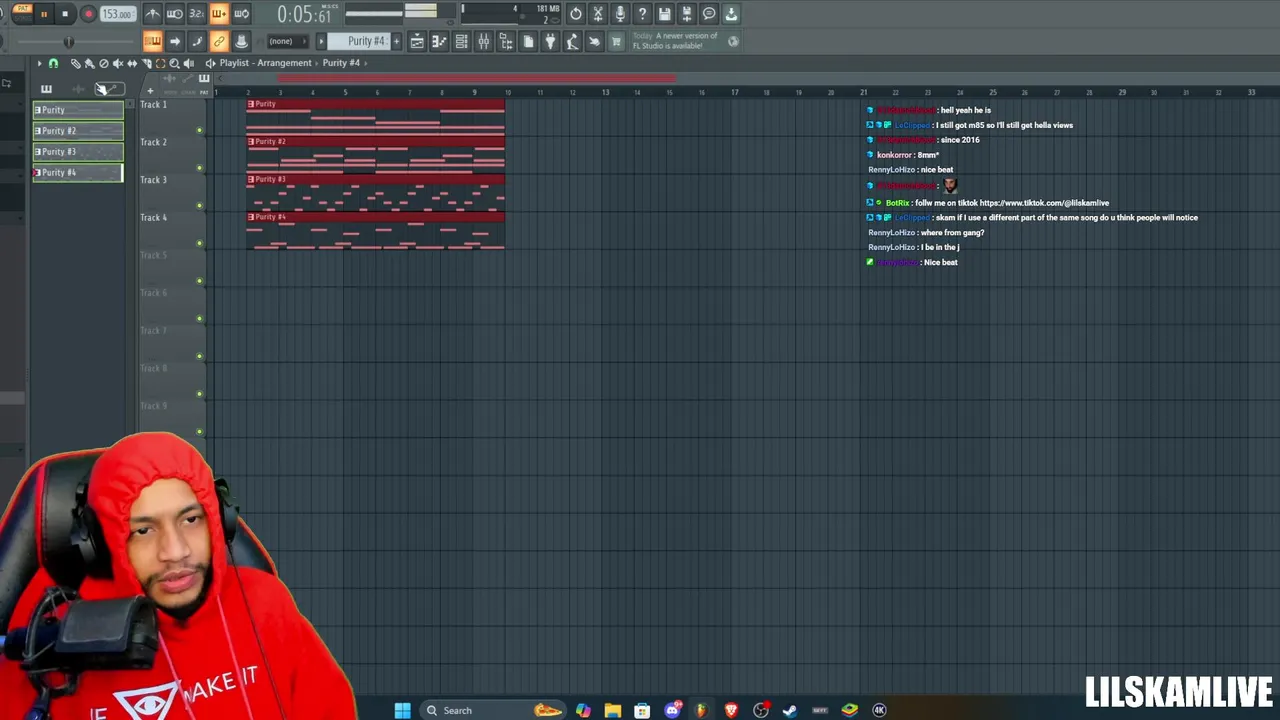Click the Purity #4 breadcrumb in playlist title
1280x720 pixels.
341,63
